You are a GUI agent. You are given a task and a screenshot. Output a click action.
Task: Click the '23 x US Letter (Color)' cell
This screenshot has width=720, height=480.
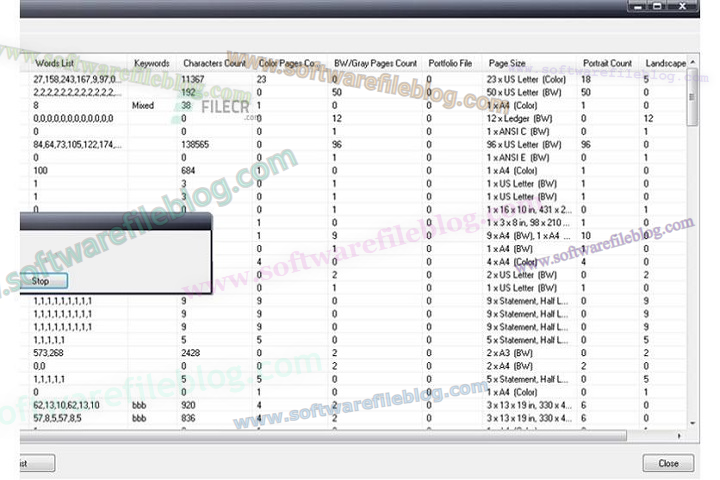tap(526, 79)
